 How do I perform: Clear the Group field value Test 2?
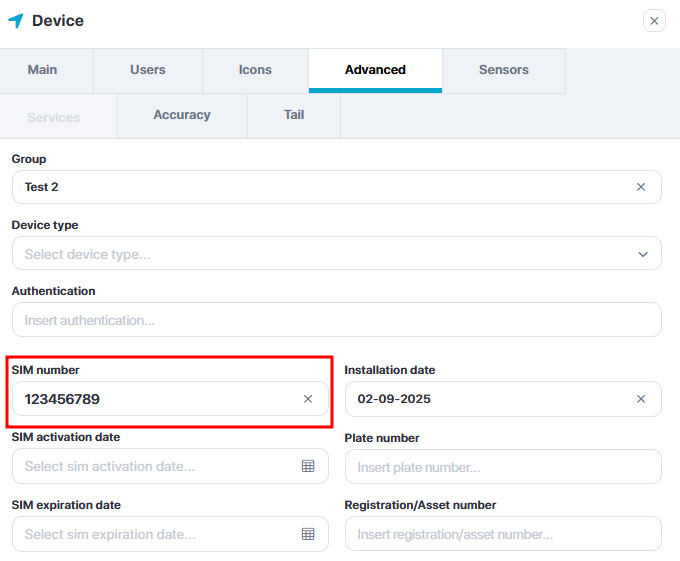point(641,187)
